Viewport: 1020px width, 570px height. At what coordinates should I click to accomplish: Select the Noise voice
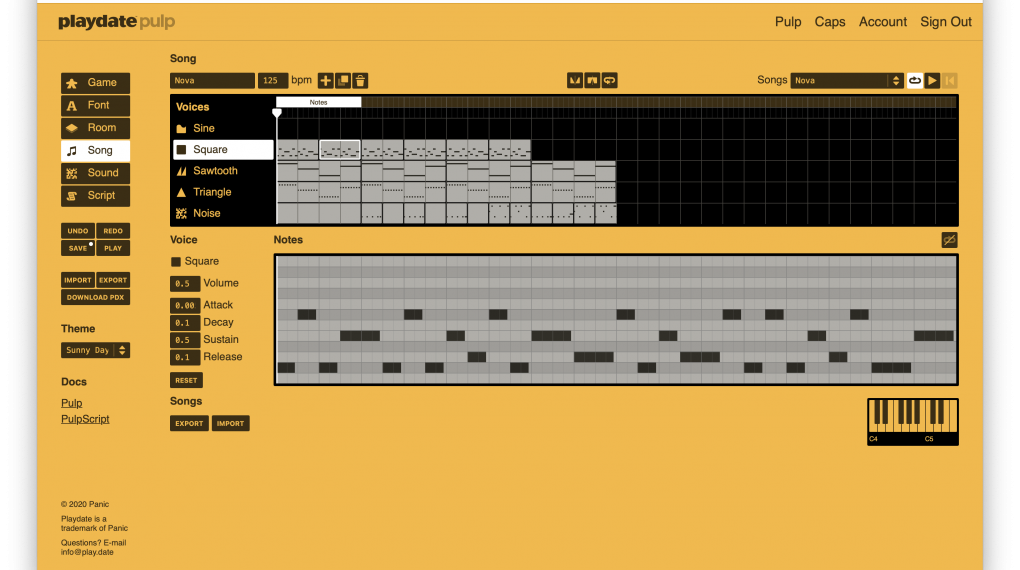click(x=206, y=213)
